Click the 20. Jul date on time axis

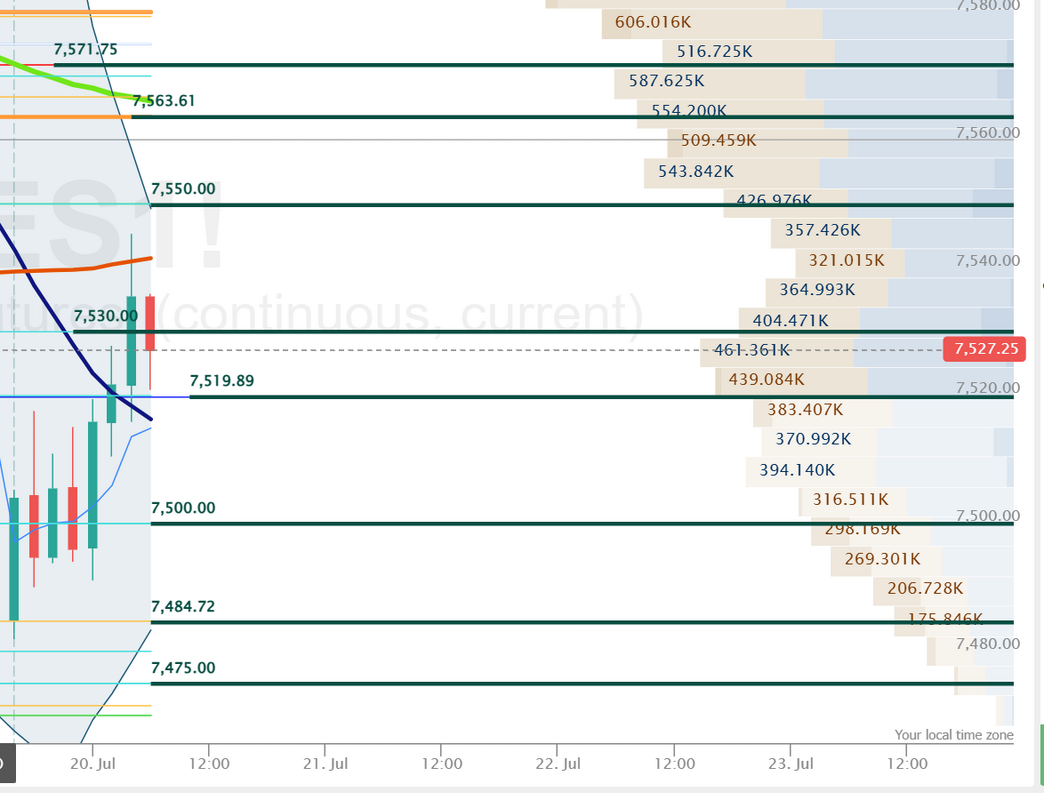click(93, 763)
